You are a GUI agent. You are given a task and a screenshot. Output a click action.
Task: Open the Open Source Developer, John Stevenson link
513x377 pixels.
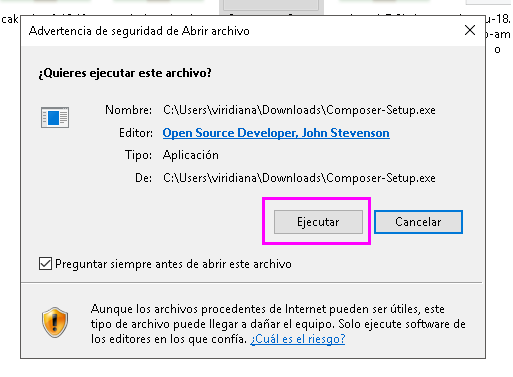[x=276, y=133]
